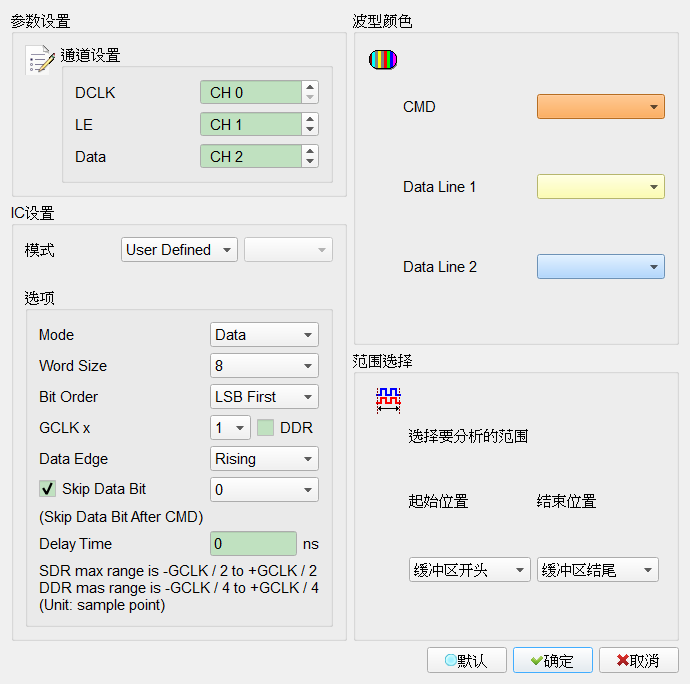The width and height of the screenshot is (690, 684).
Task: Click the DDR mas range text line
Action: 179,588
